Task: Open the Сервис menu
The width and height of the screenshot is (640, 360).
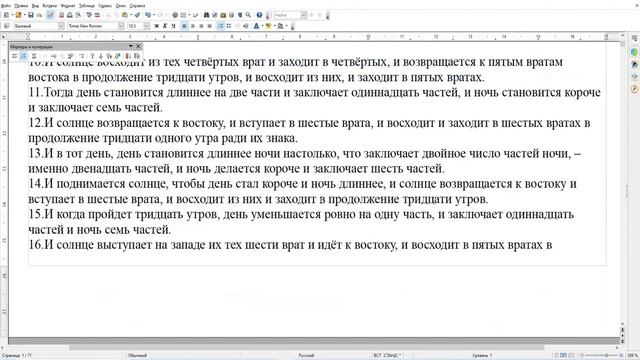Action: pyautogui.click(x=105, y=6)
